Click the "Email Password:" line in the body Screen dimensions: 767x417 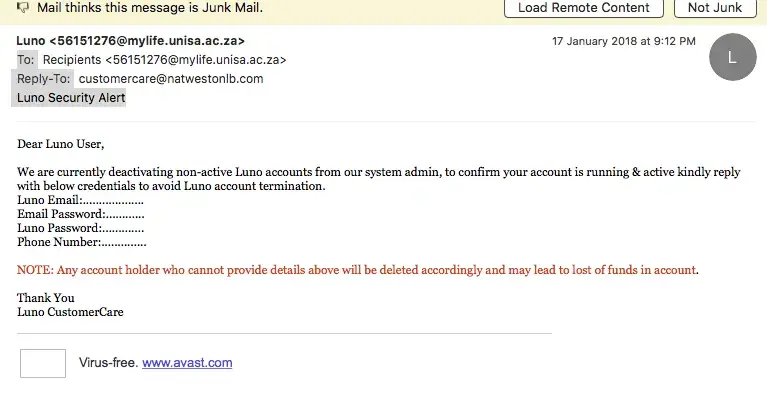(80, 214)
